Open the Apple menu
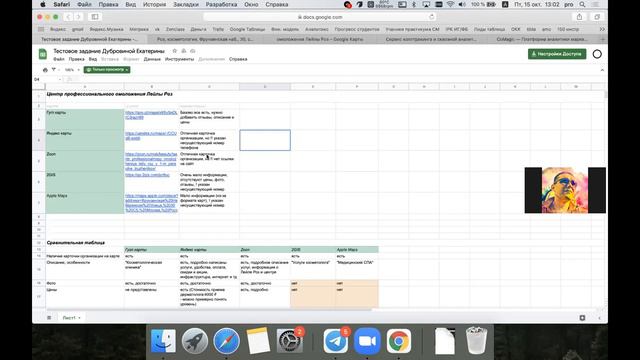Viewport: 640px width, 360px height. coord(42,4)
